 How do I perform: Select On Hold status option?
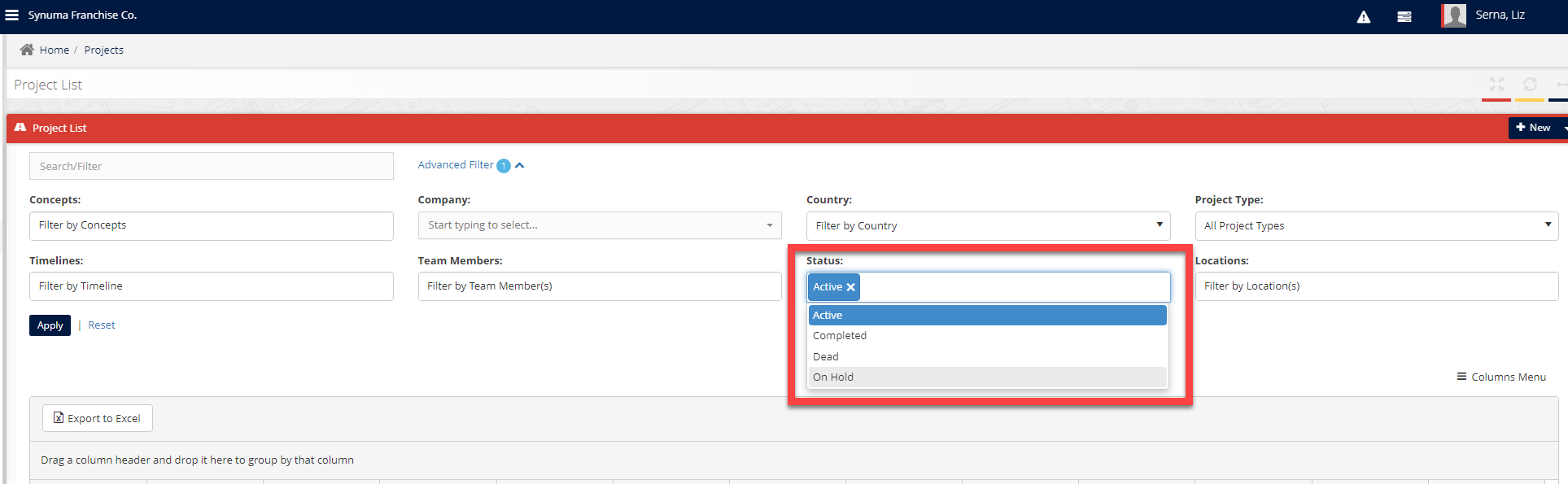click(833, 377)
